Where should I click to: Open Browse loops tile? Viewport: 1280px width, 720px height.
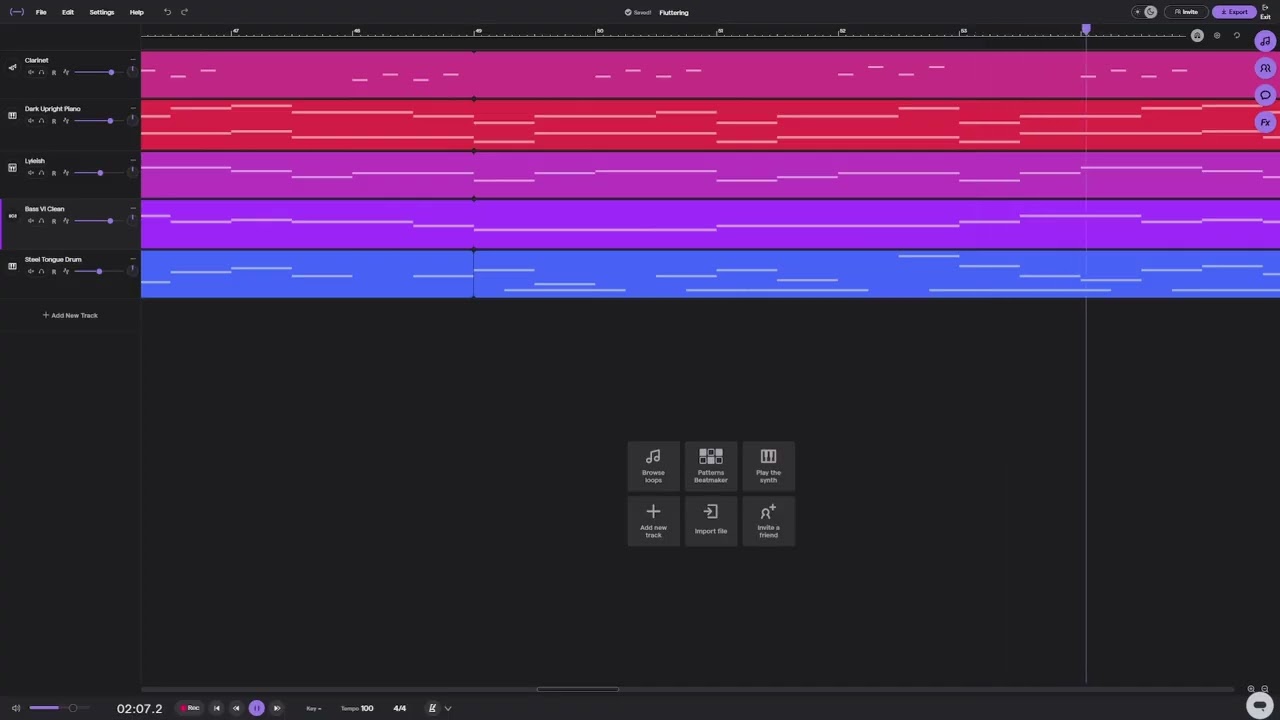653,466
